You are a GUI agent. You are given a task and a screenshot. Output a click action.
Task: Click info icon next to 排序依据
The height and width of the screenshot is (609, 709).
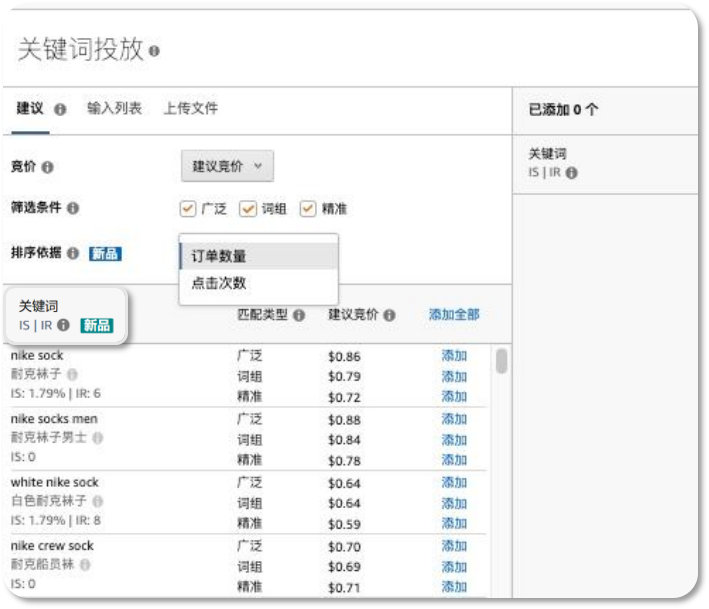pos(73,253)
